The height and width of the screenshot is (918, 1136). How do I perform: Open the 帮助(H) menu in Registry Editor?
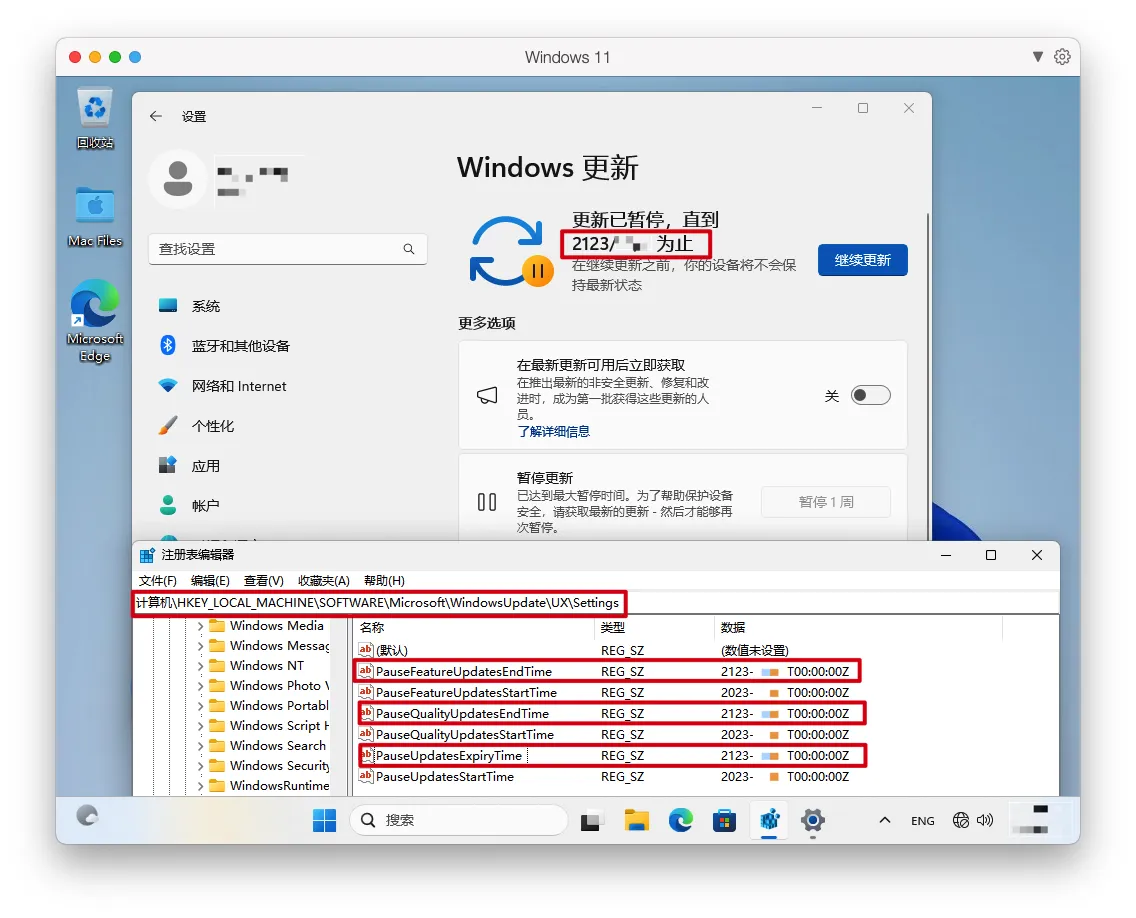coord(384,580)
